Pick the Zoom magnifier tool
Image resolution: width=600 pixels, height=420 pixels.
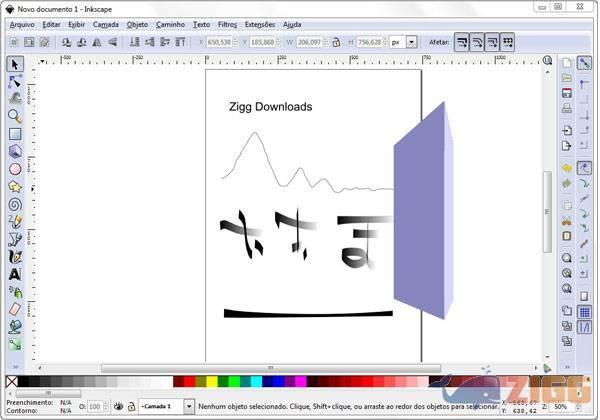pos(15,116)
